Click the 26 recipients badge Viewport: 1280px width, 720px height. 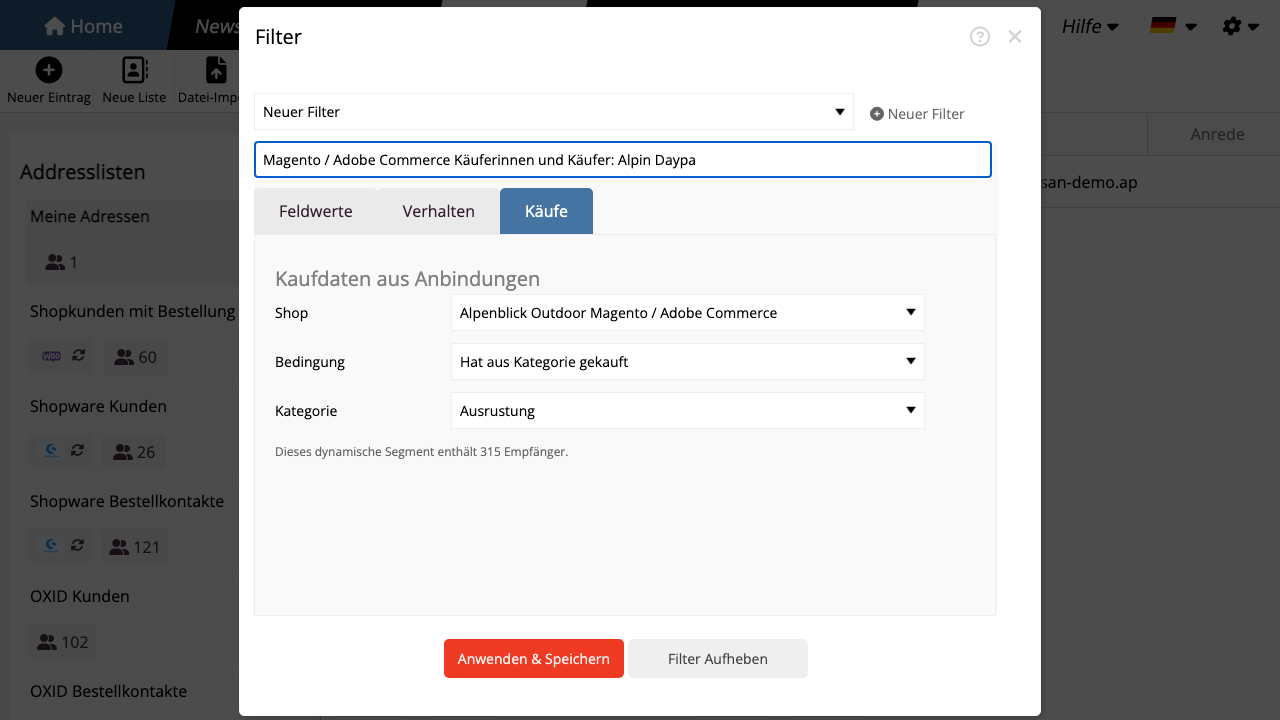point(134,452)
